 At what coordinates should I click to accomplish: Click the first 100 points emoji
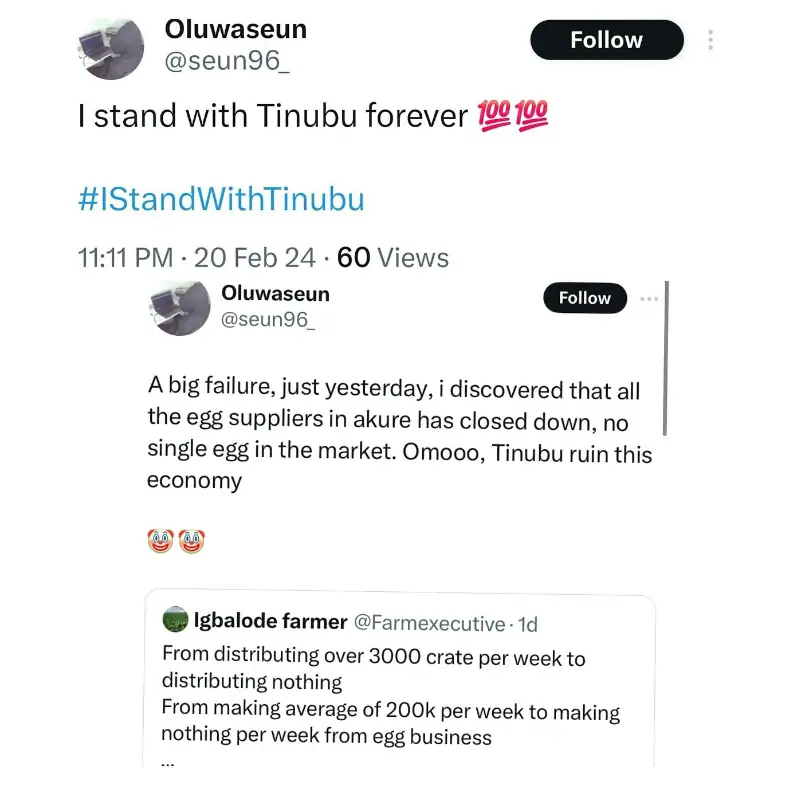coord(495,117)
